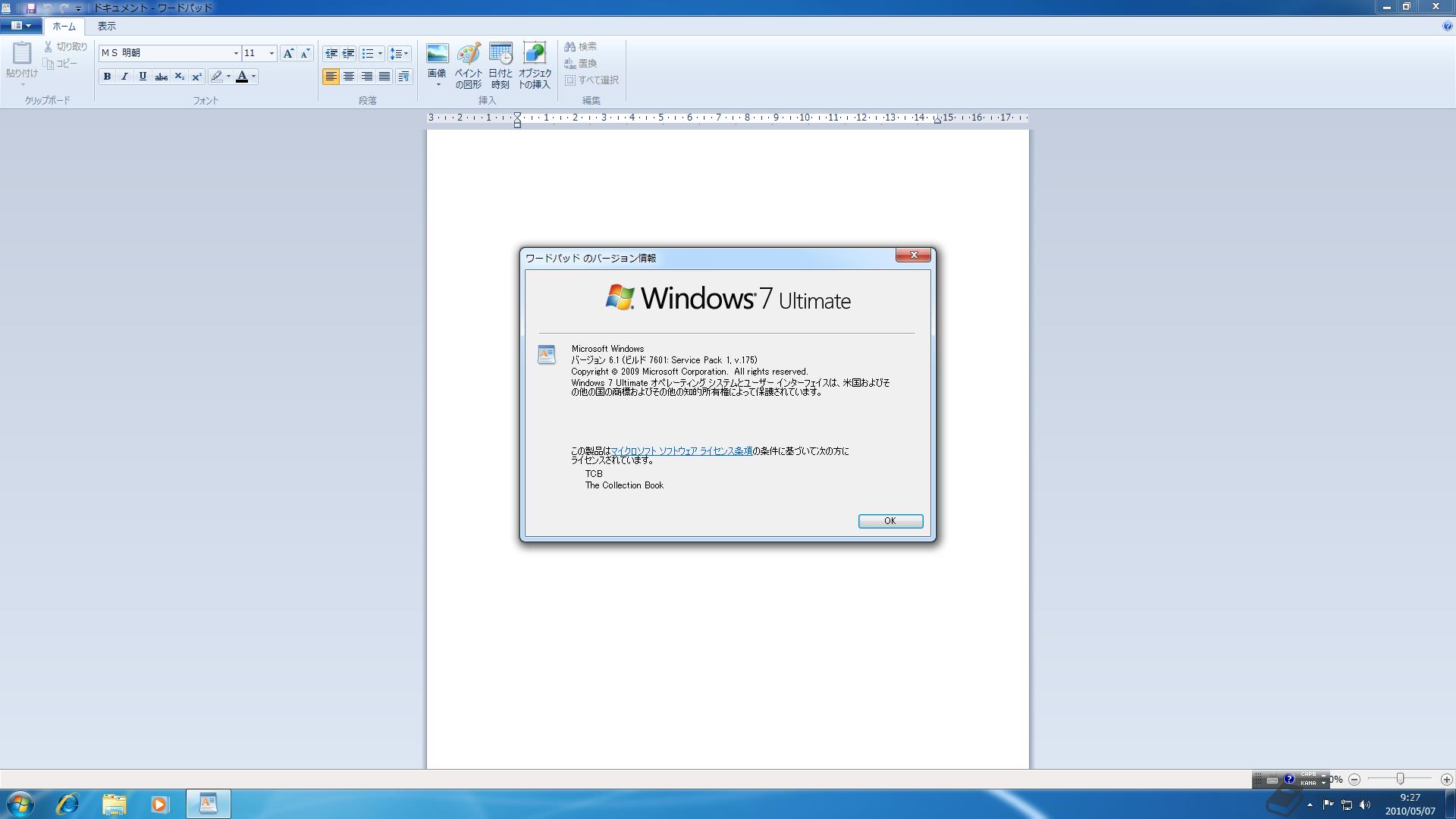Toggle Underline formatting
Viewport: 1456px width, 819px height.
coord(143,77)
